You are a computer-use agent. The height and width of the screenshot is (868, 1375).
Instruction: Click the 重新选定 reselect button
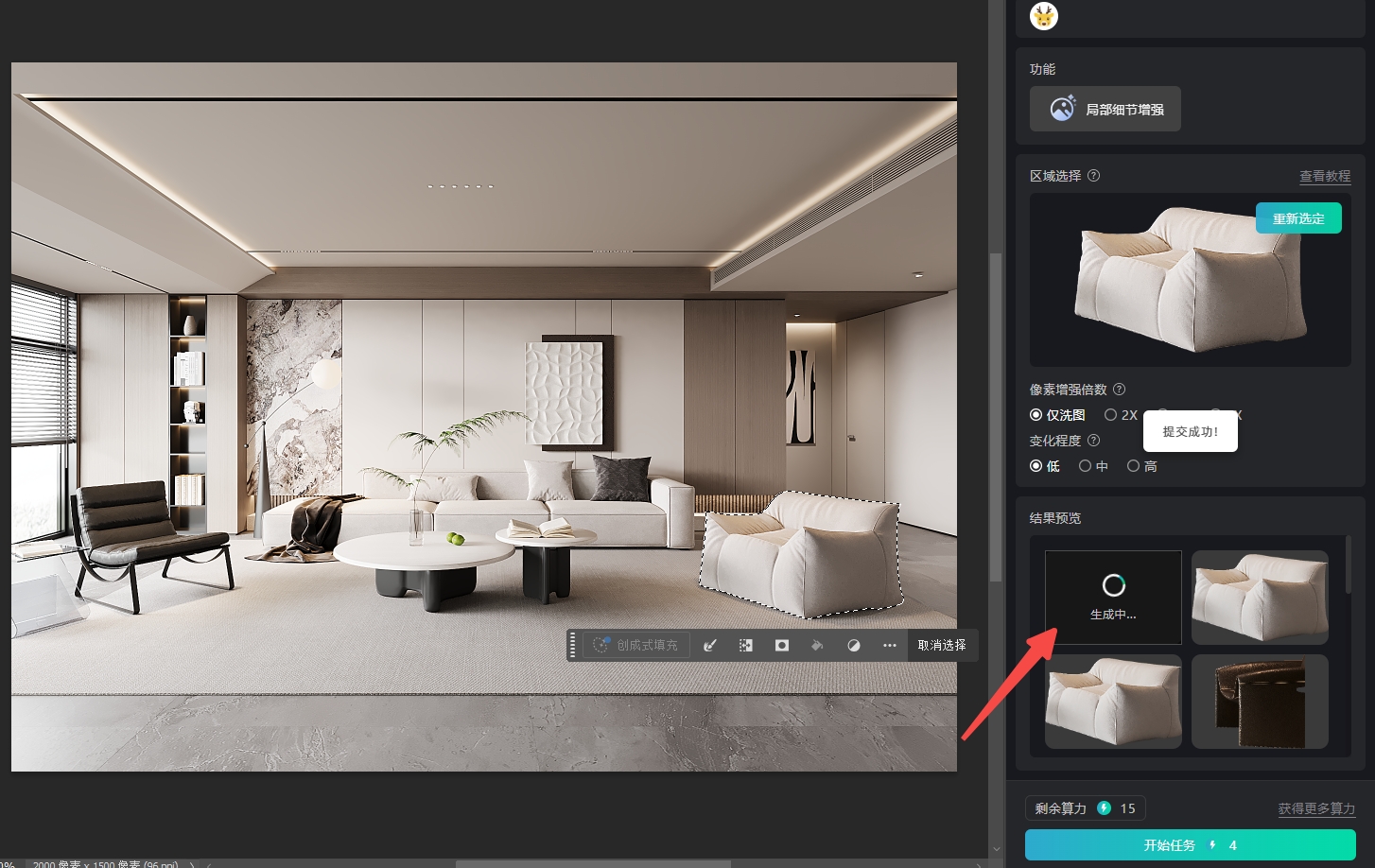tap(1298, 218)
